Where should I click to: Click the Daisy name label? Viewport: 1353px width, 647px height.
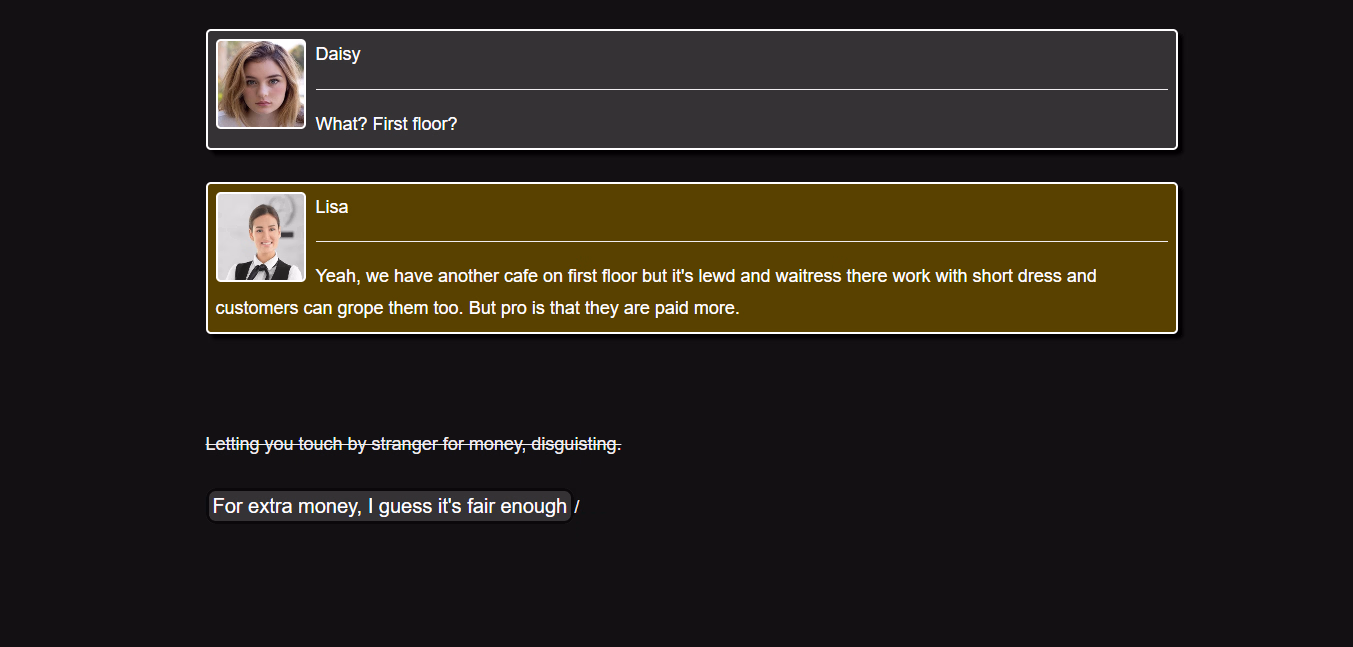(x=338, y=54)
